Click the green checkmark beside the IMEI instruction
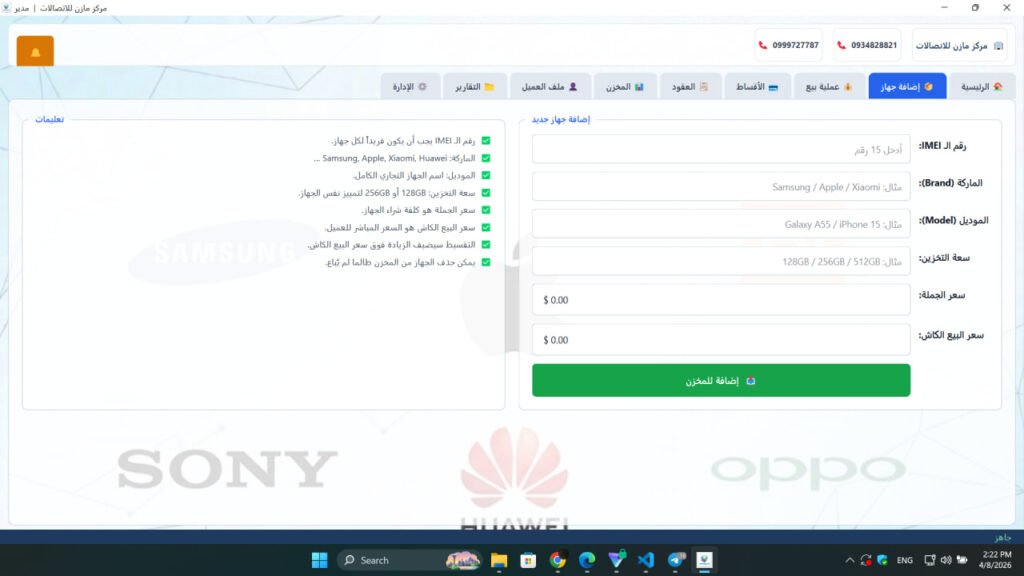The height and width of the screenshot is (576, 1024). 486,141
